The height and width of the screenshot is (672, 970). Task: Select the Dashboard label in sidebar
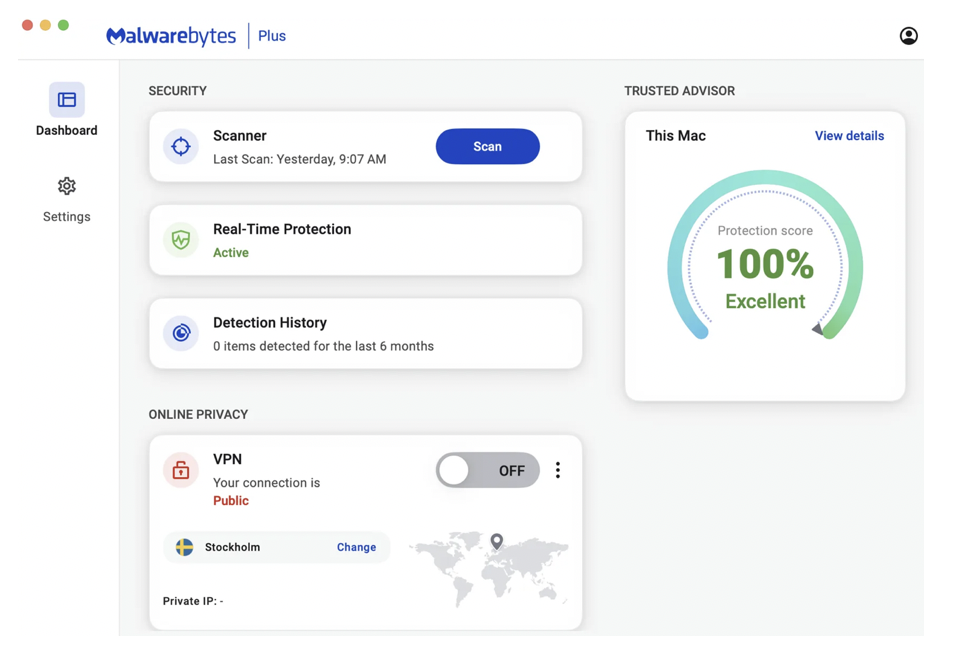(67, 131)
